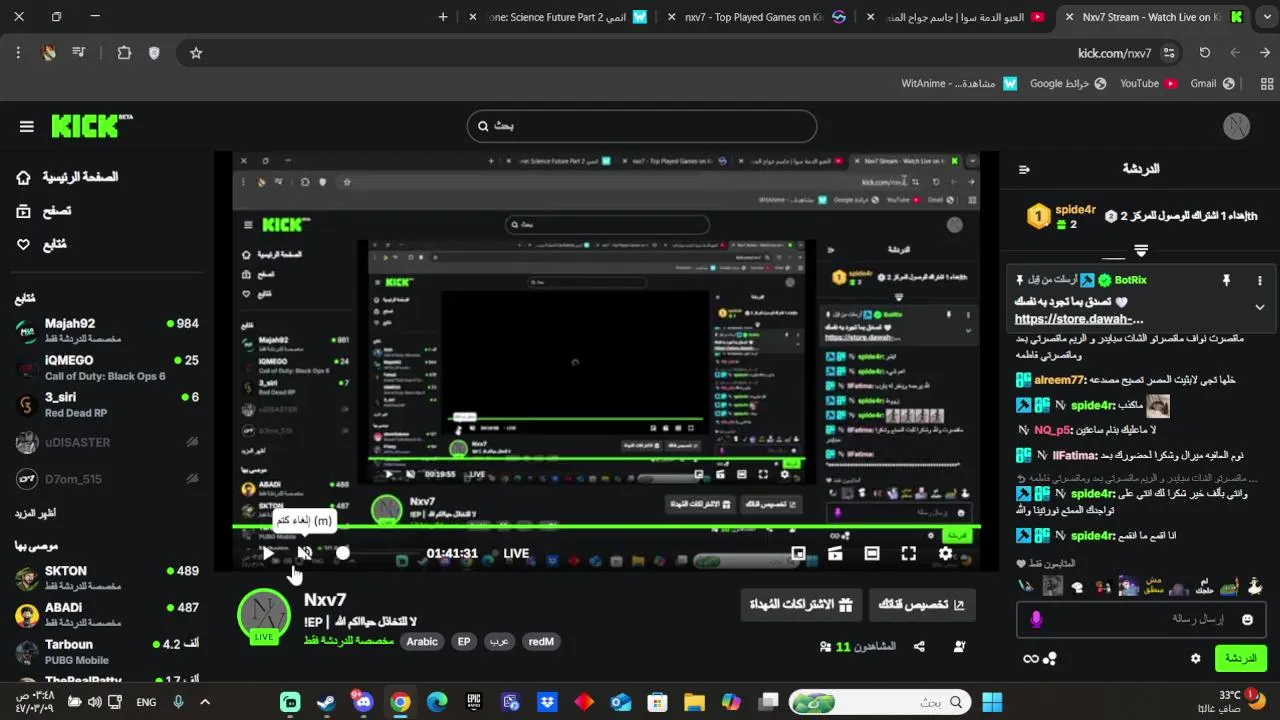The image size is (1280, 720).
Task: Collapse the chat panel with arrow icon
Action: coord(1024,169)
